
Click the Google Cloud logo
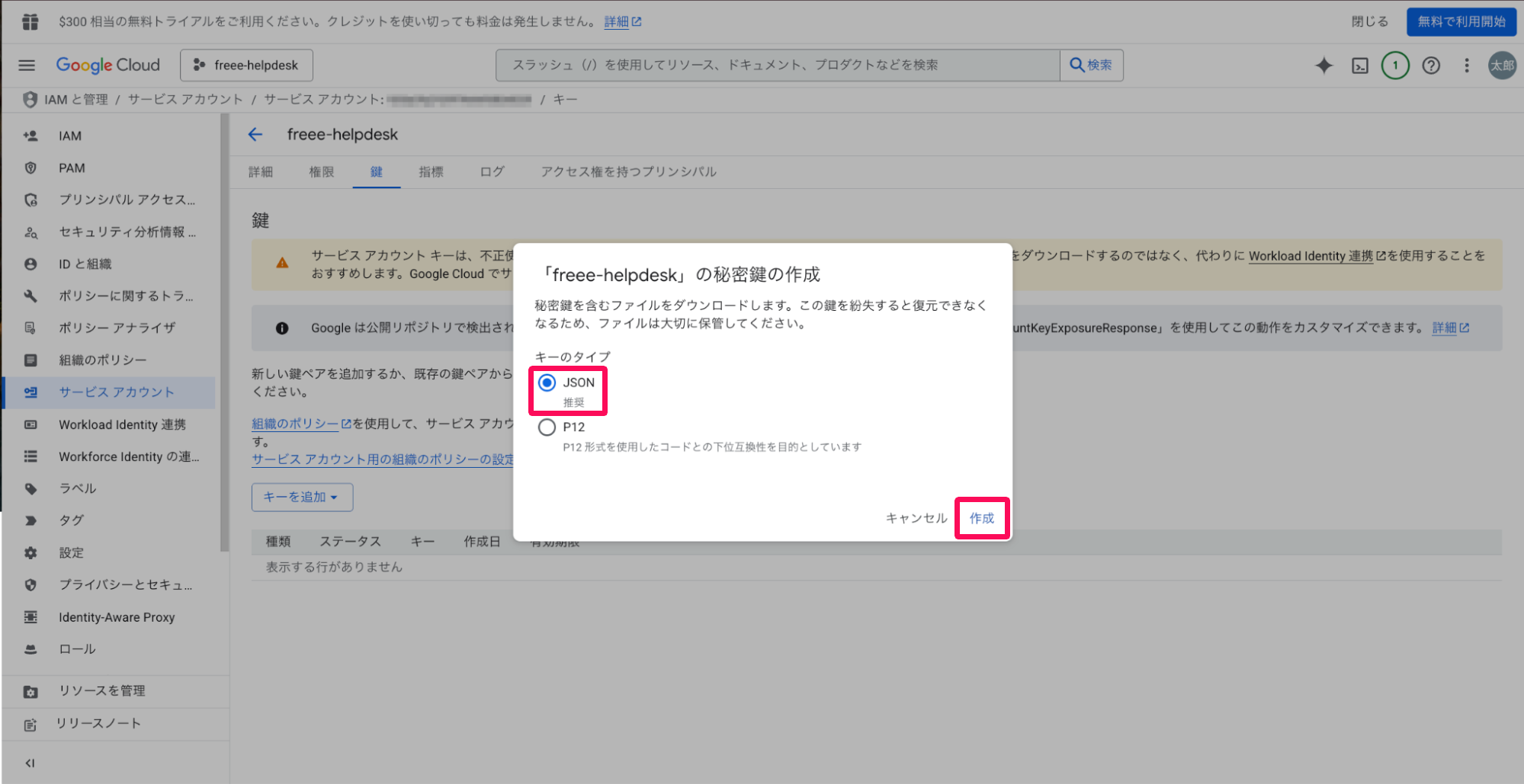tap(108, 66)
